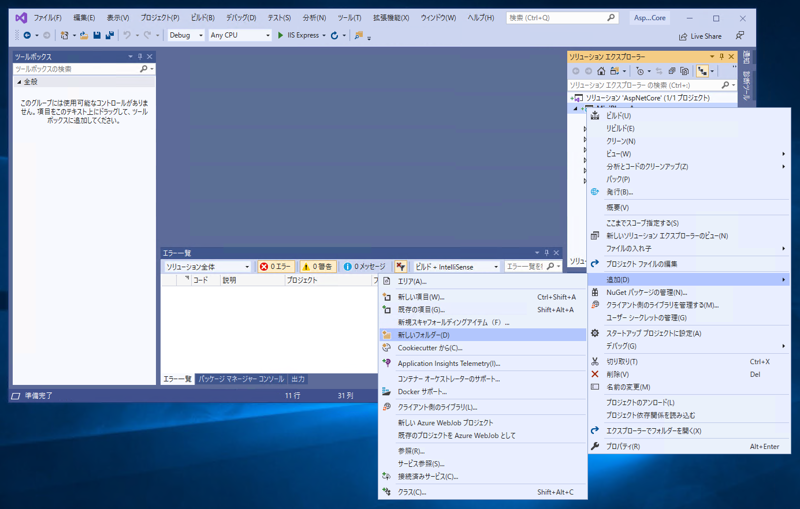Screen dimensions: 800x509
Task: Click the feedback icon near Live Share
Action: (739, 36)
